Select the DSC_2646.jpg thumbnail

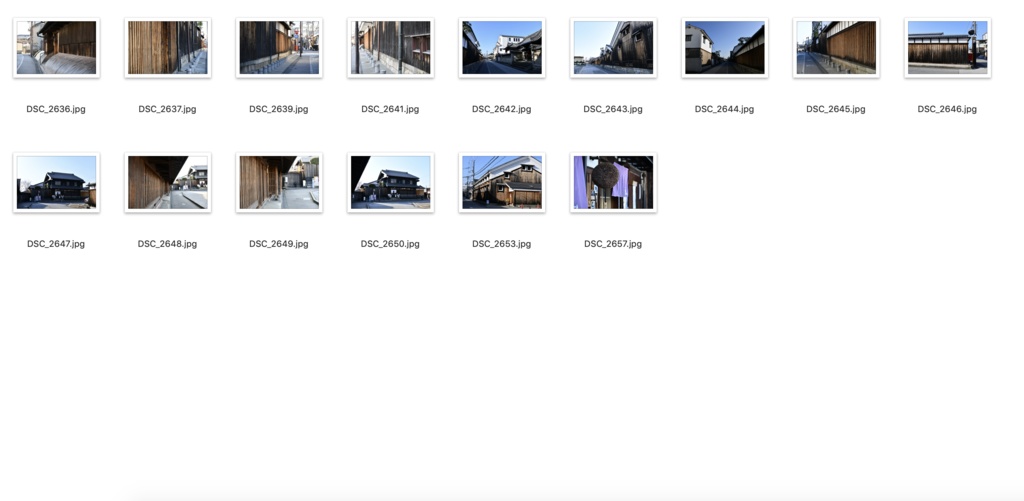947,48
